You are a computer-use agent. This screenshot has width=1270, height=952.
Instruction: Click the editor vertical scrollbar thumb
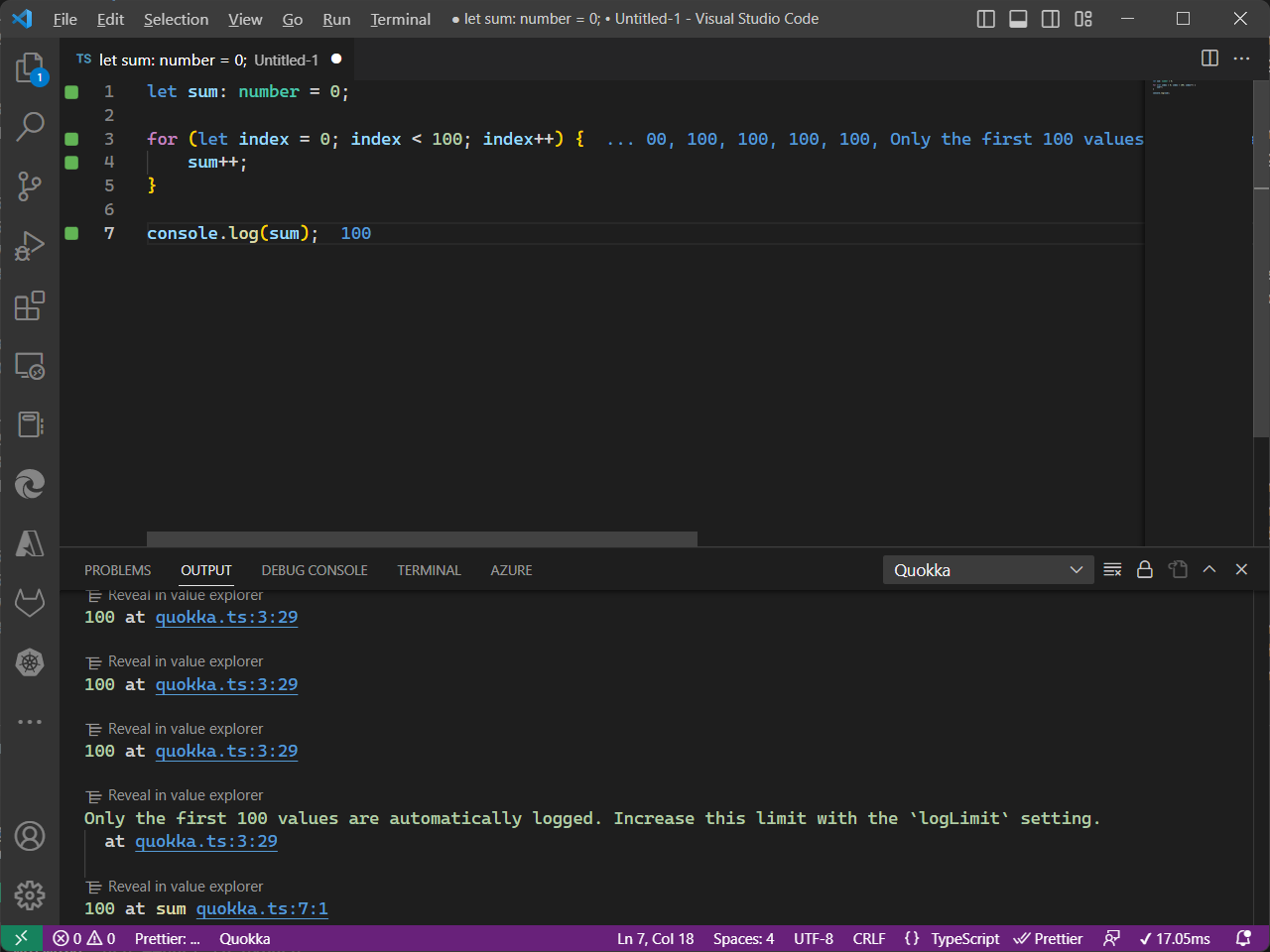tap(1261, 258)
